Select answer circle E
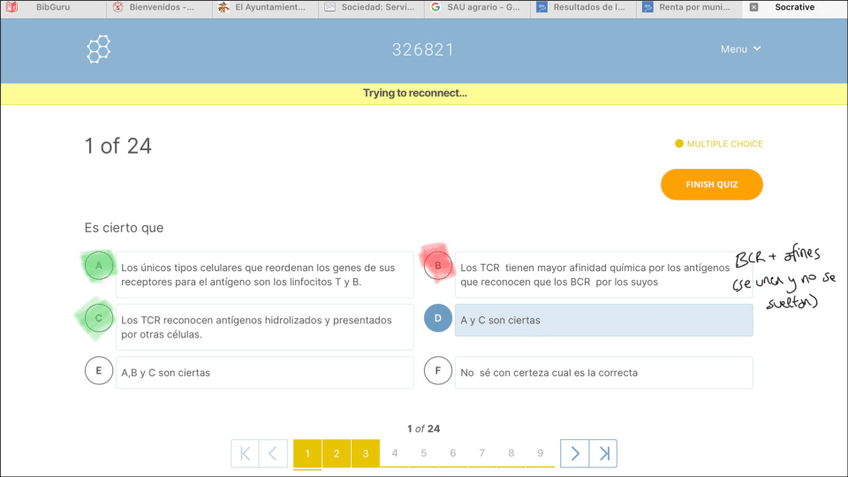Viewport: 848px width, 477px height. [x=98, y=371]
